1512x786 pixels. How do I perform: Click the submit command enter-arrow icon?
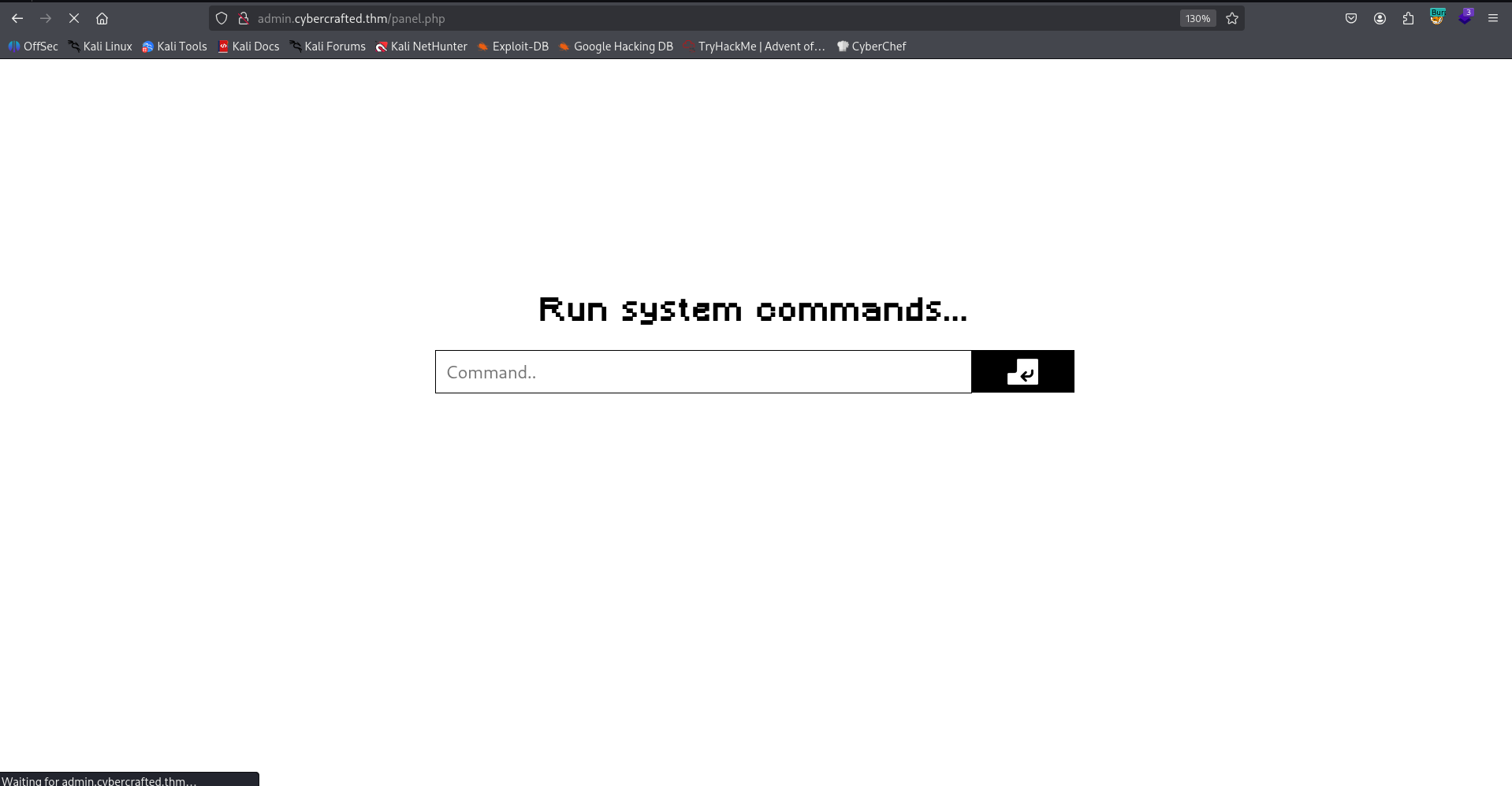coord(1022,371)
